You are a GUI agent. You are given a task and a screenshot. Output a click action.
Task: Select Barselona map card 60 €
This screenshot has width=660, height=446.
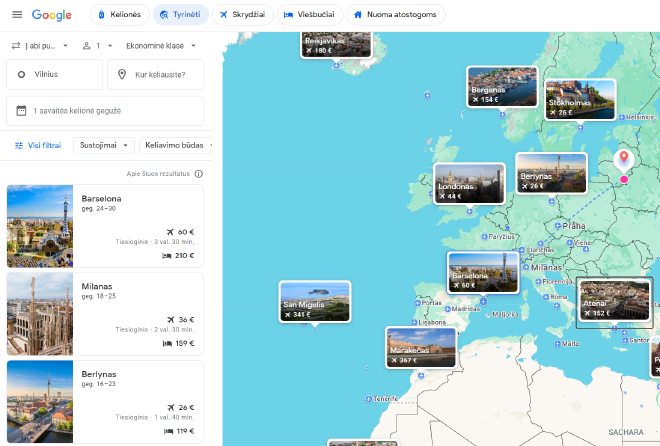coord(483,272)
